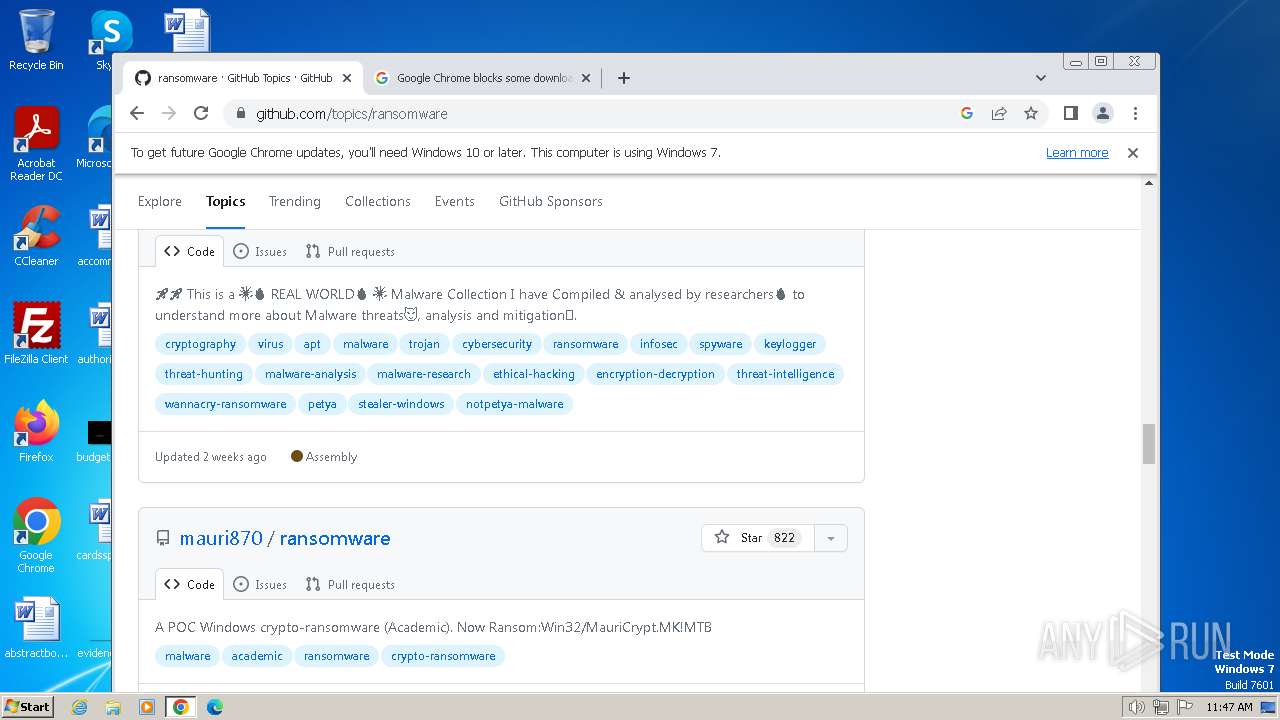This screenshot has width=1280, height=720.
Task: Select the Acrobat Reader DC desktop icon
Action: pos(36,144)
